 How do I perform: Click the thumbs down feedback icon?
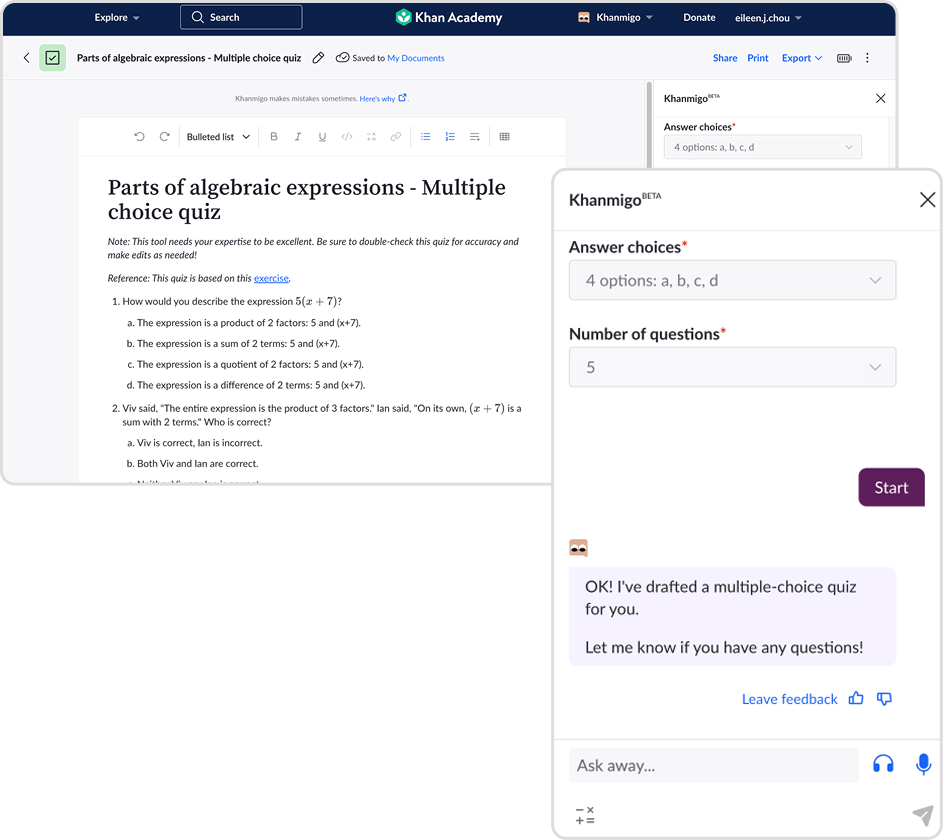click(884, 699)
